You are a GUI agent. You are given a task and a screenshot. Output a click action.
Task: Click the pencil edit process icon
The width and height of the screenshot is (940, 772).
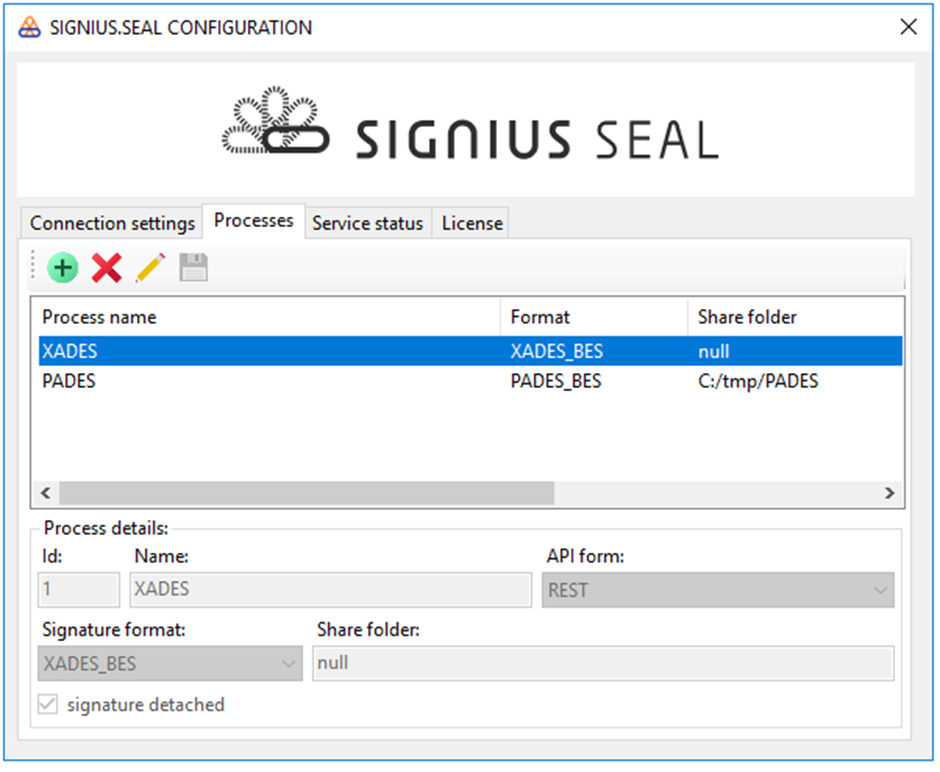pos(150,268)
